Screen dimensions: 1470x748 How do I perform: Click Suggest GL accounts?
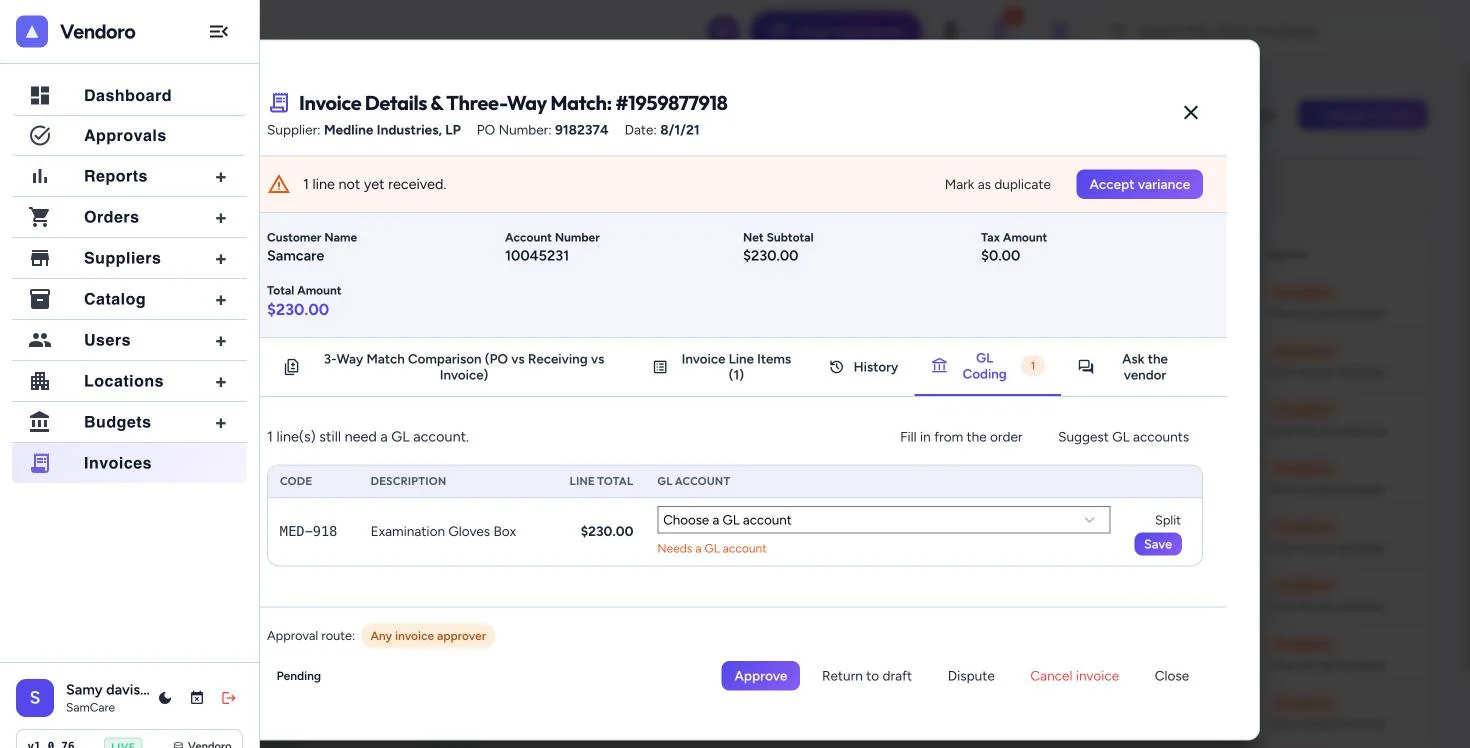1123,437
